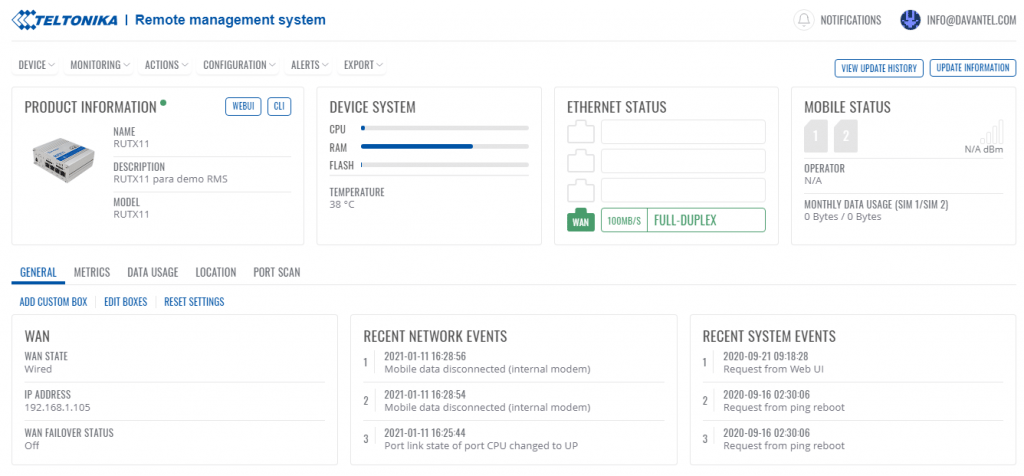Open the device WebUI button
Image resolution: width=1024 pixels, height=476 pixels.
244,106
